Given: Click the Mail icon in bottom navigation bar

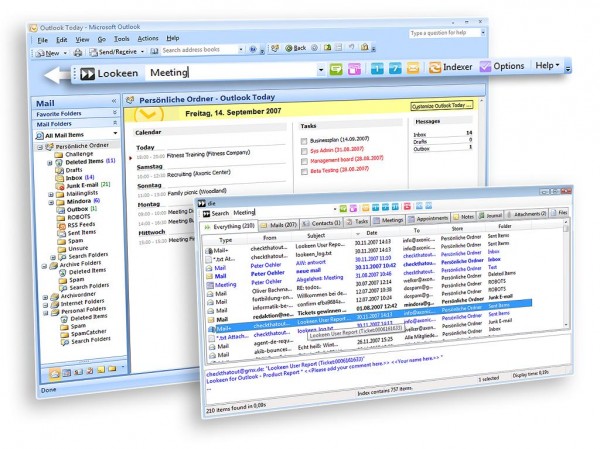Looking at the screenshot, I should click(55, 373).
